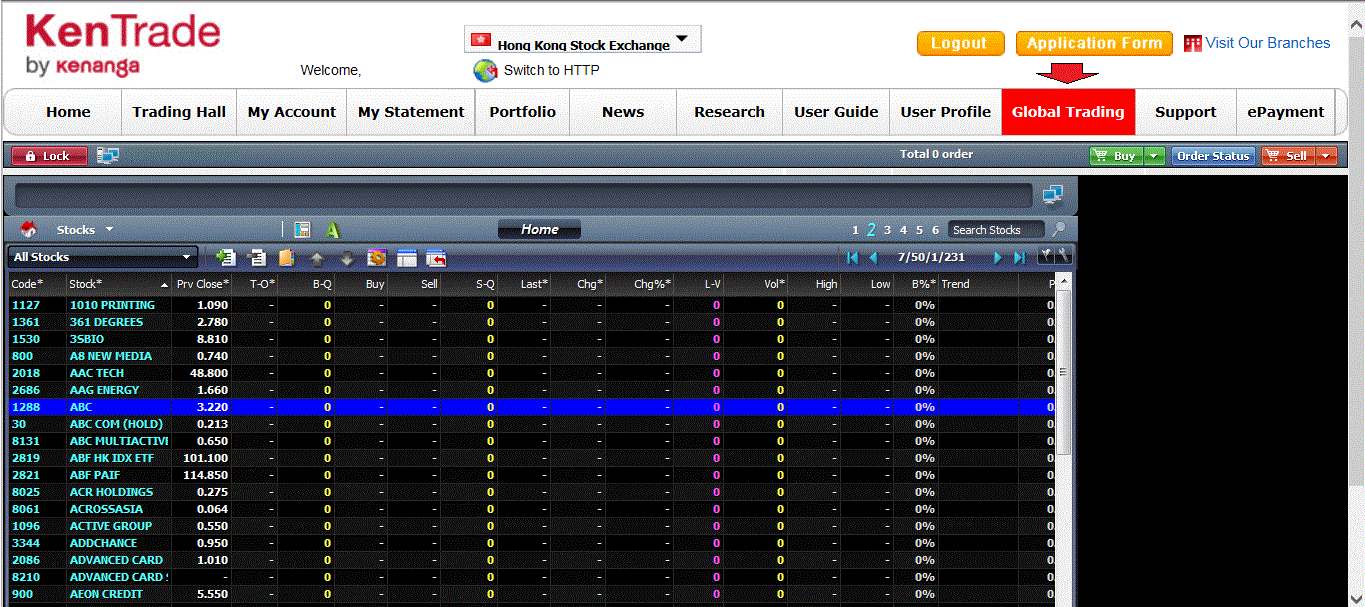Screen dimensions: 1365x607
Task: Switch connection via Switch to HTTP
Action: [x=548, y=70]
